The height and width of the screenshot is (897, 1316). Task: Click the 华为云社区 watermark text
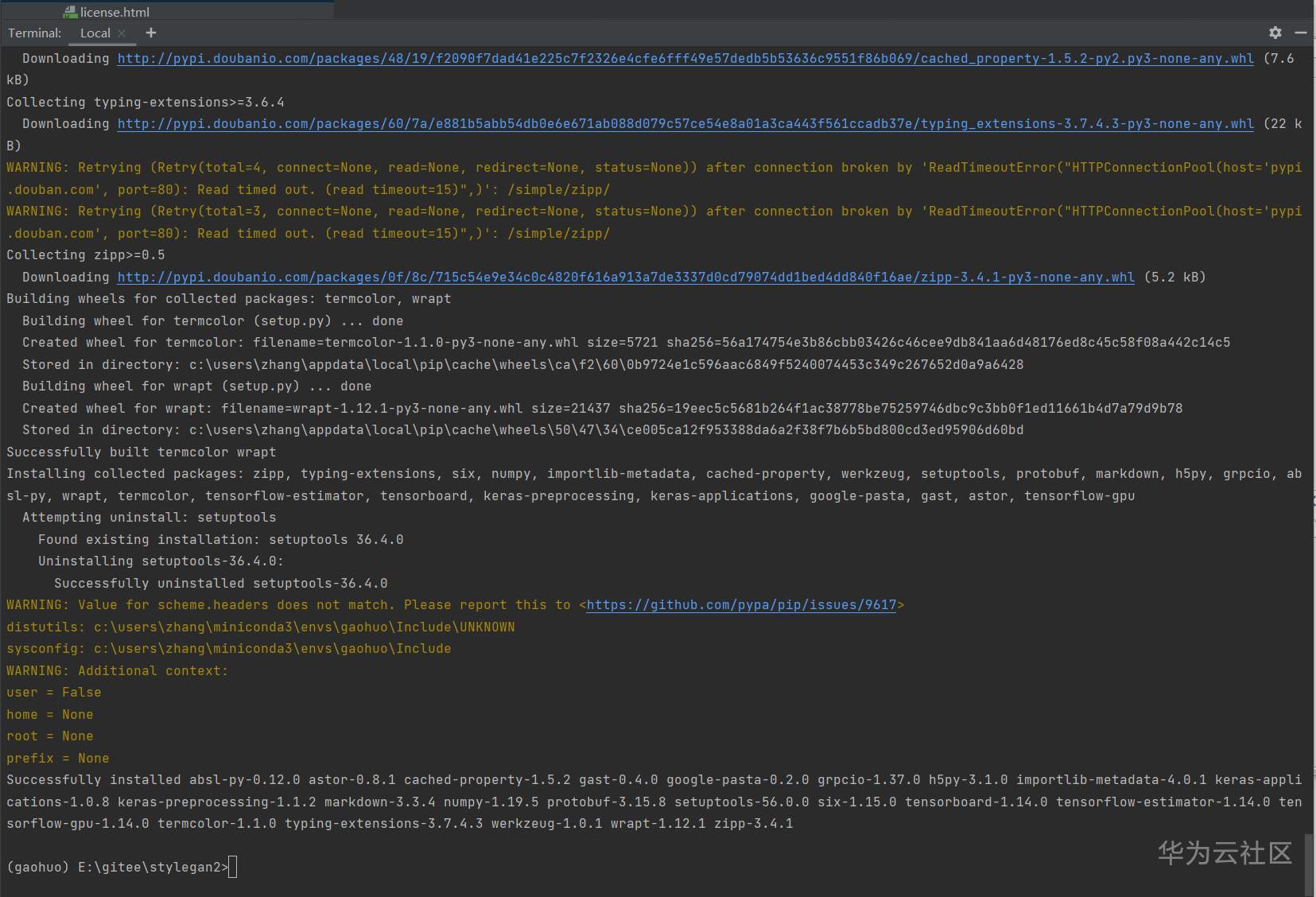pyautogui.click(x=1225, y=852)
